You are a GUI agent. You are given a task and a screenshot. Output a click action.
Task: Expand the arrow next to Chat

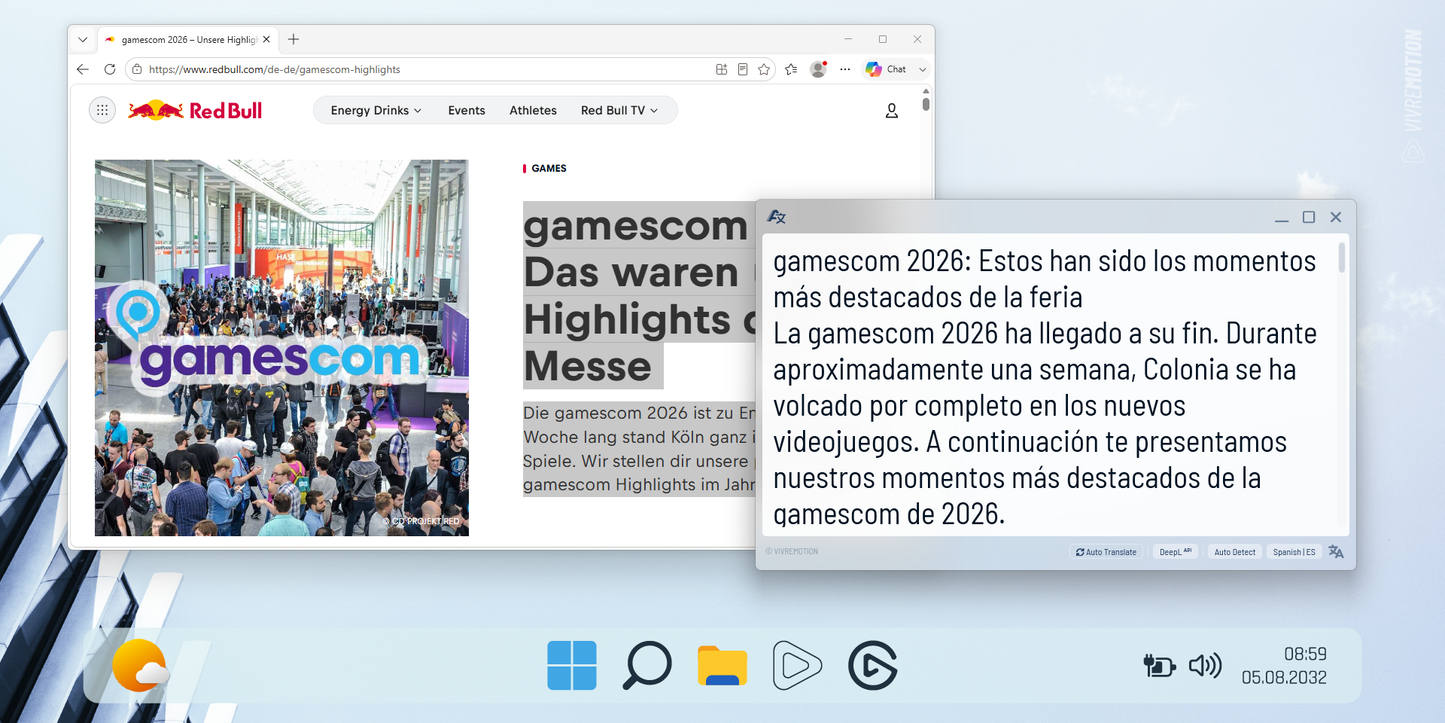(x=922, y=69)
